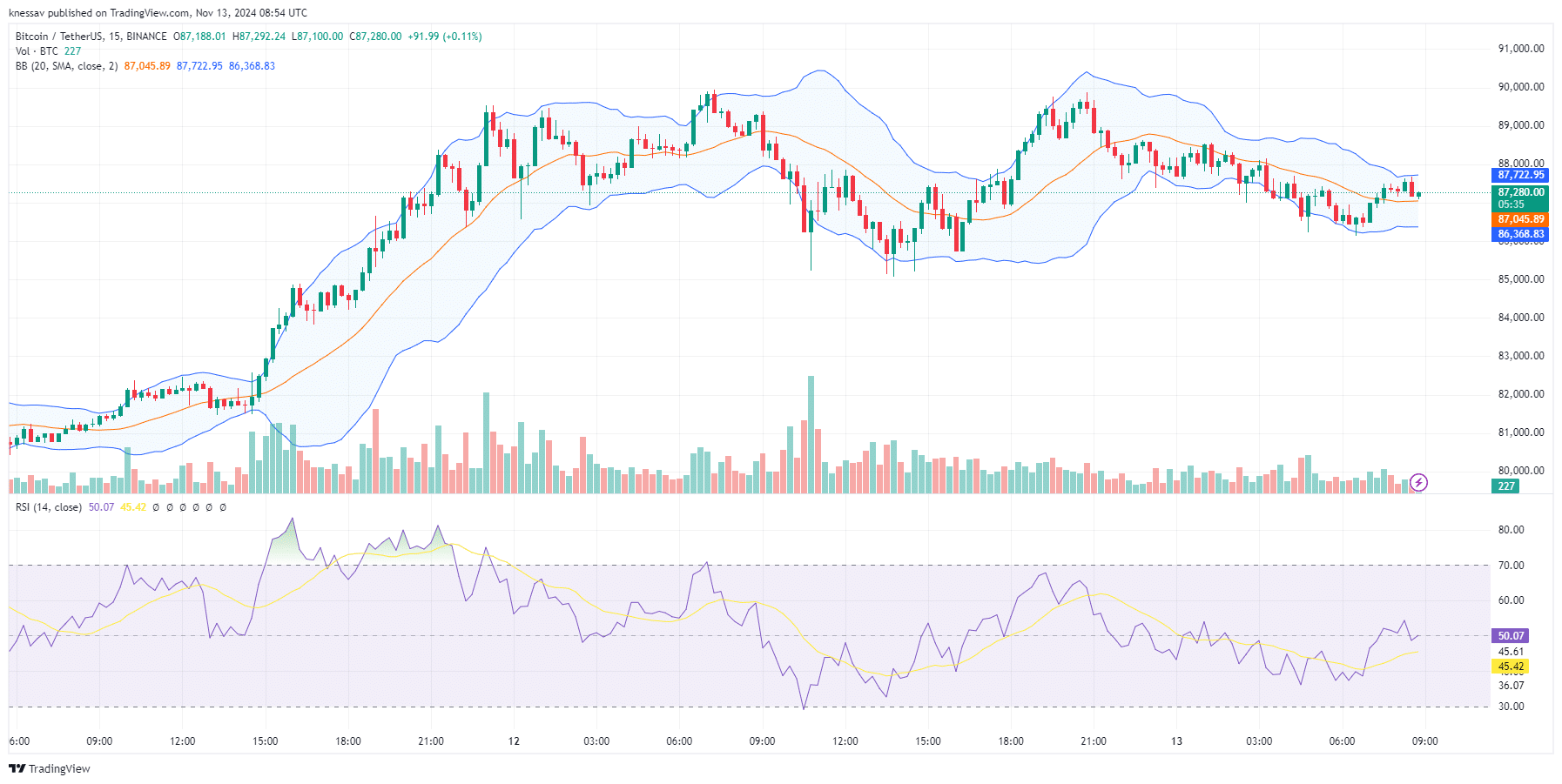The height and width of the screenshot is (784, 1562).
Task: Click the low price L87,100.00
Action: tap(317, 37)
